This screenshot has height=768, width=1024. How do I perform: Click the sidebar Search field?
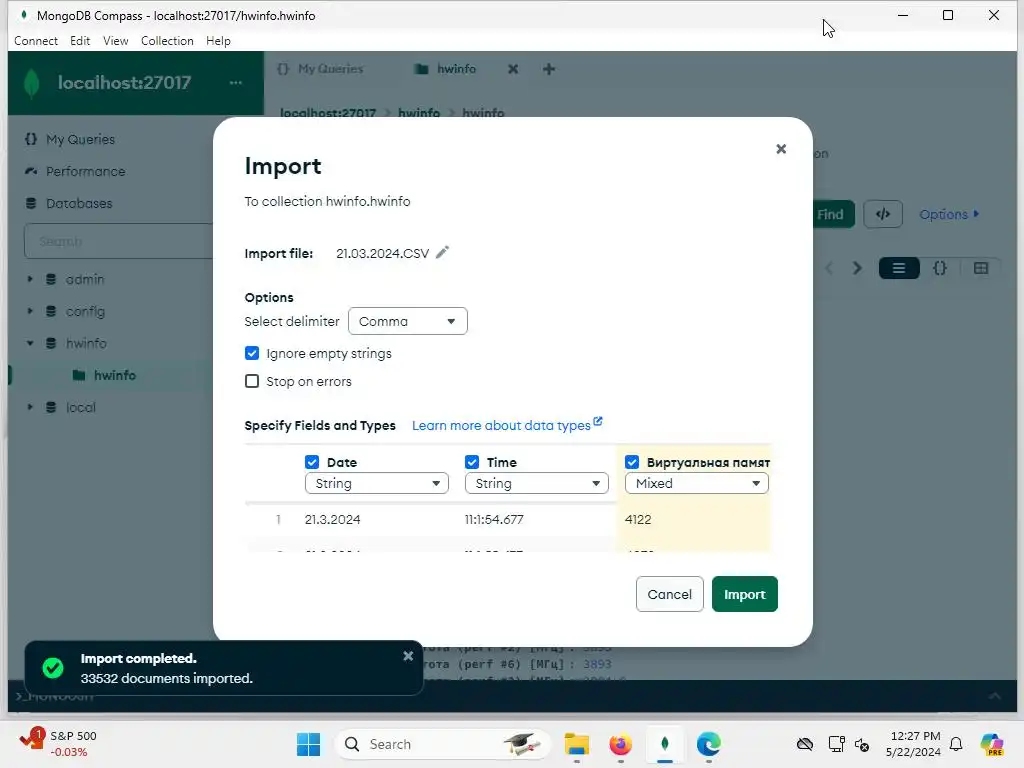[x=119, y=242]
